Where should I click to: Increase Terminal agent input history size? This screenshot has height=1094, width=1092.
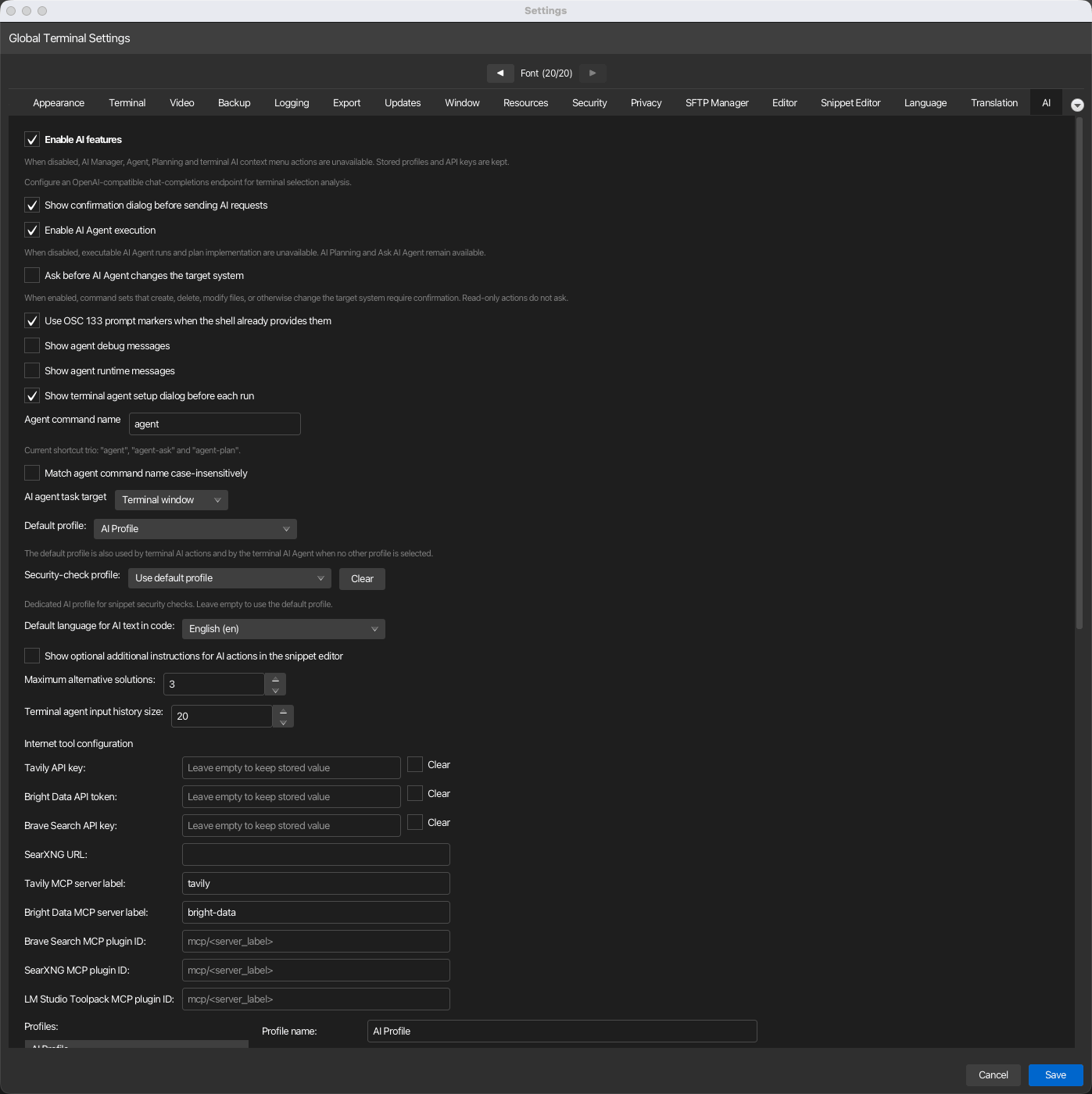click(283, 711)
